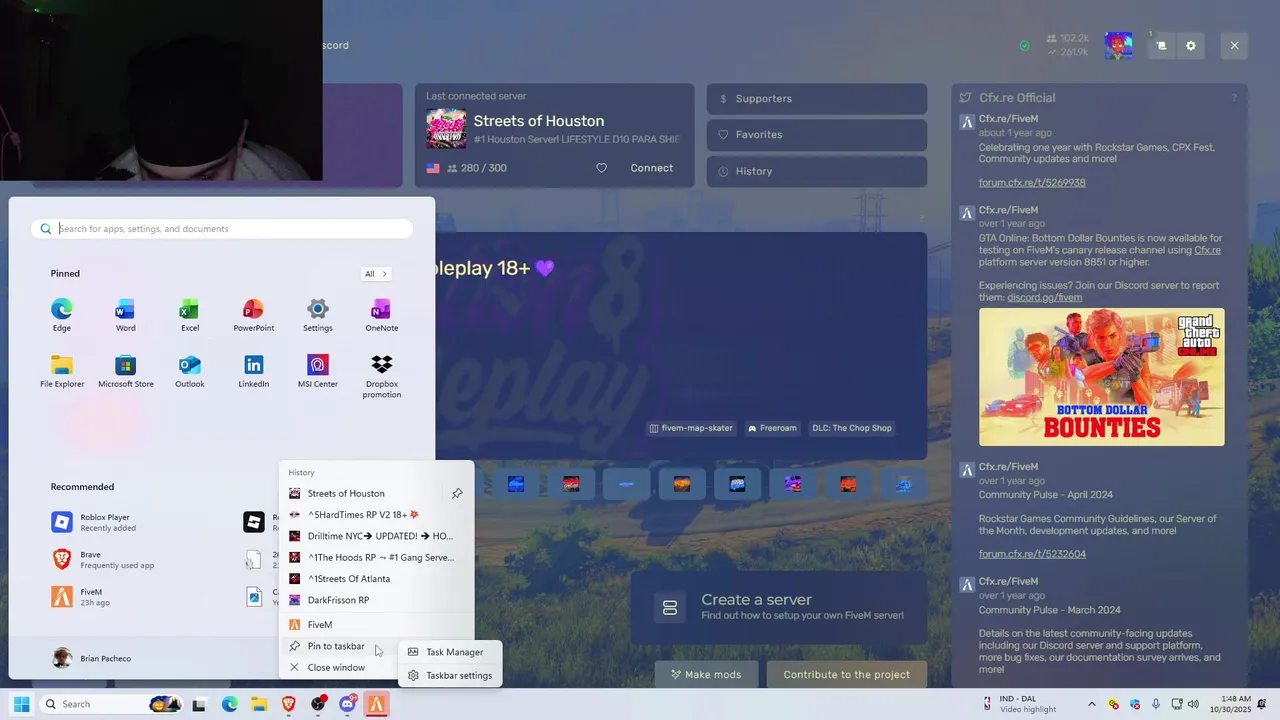This screenshot has height=720, width=1280.
Task: Connect to Streets of Houston server
Action: pyautogui.click(x=651, y=168)
